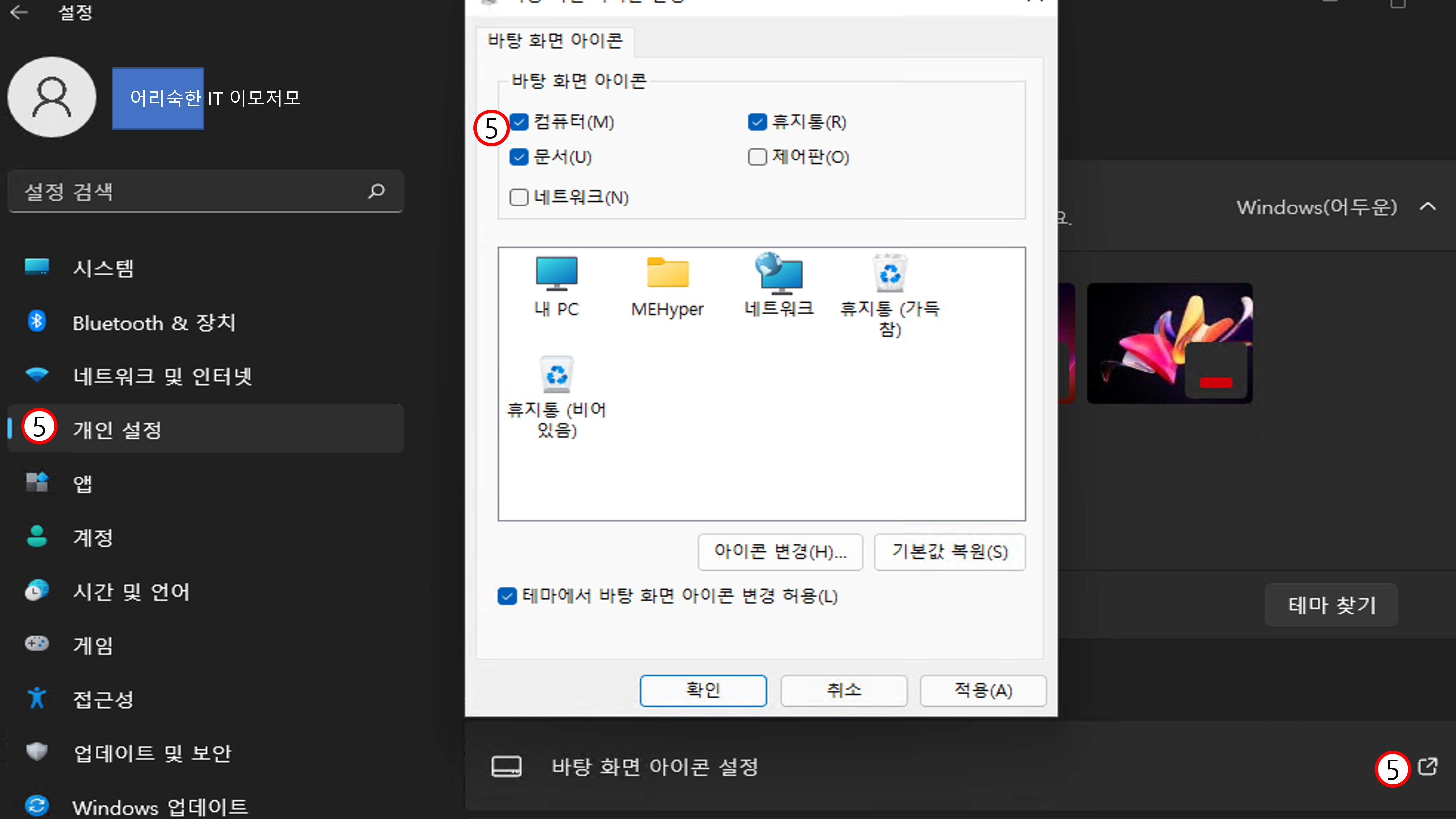Check the 네트워크(N) checkbox
Screen dimensions: 1456x819
[x=519, y=197]
